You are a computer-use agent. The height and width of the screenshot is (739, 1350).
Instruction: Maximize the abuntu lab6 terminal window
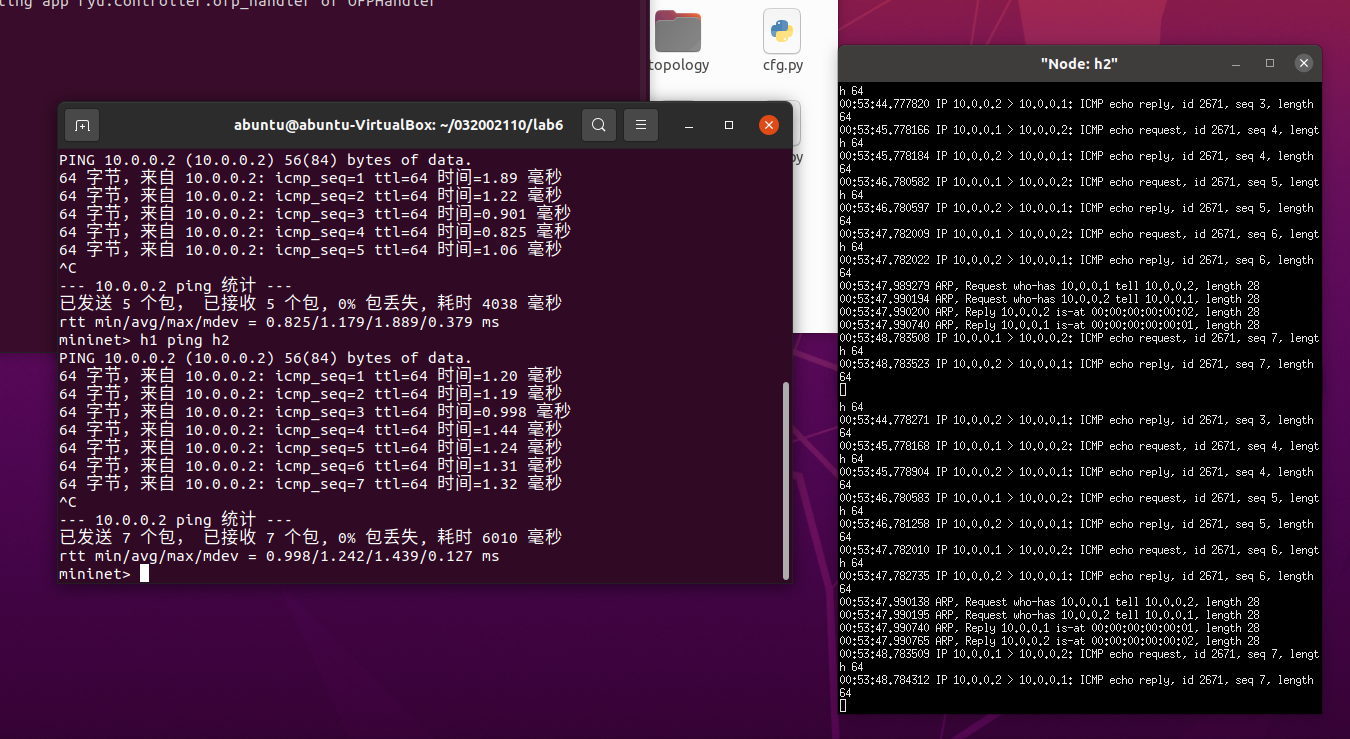pos(729,125)
